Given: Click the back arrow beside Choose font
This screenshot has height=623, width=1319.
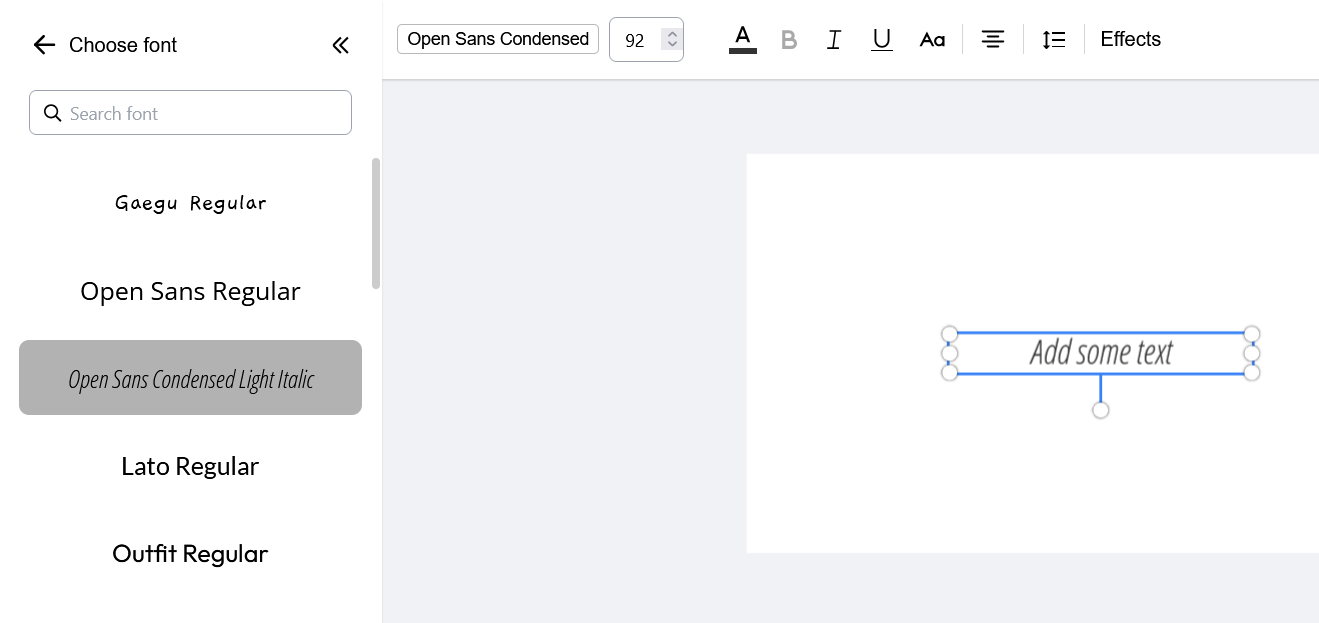Looking at the screenshot, I should point(44,45).
